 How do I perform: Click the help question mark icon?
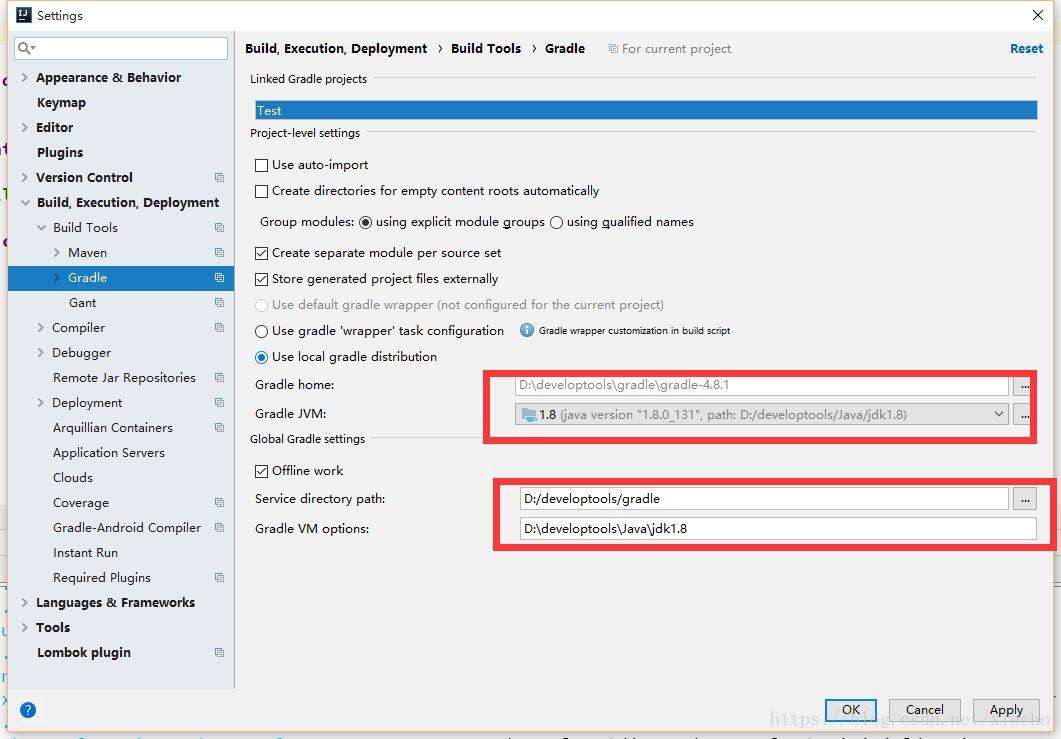(28, 710)
